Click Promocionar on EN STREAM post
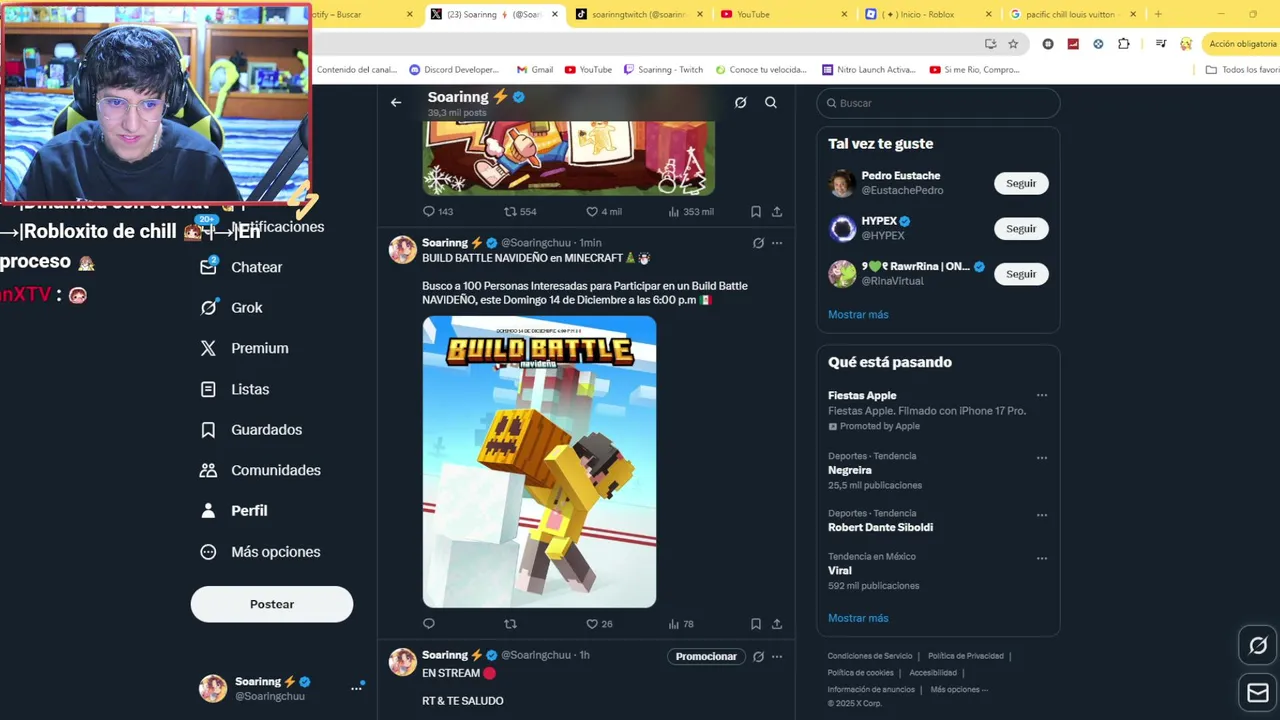Image resolution: width=1280 pixels, height=720 pixels. coord(706,657)
